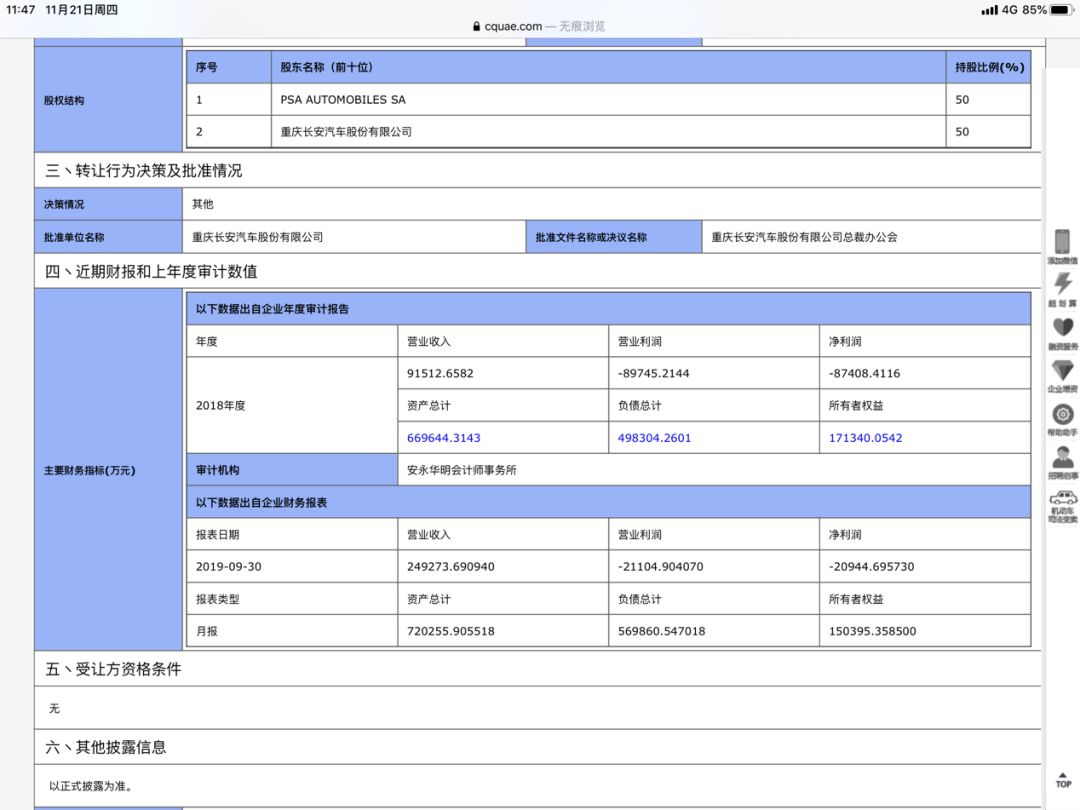The height and width of the screenshot is (810, 1080).
Task: Click the 无 text under transferee conditions
Action: click(54, 708)
